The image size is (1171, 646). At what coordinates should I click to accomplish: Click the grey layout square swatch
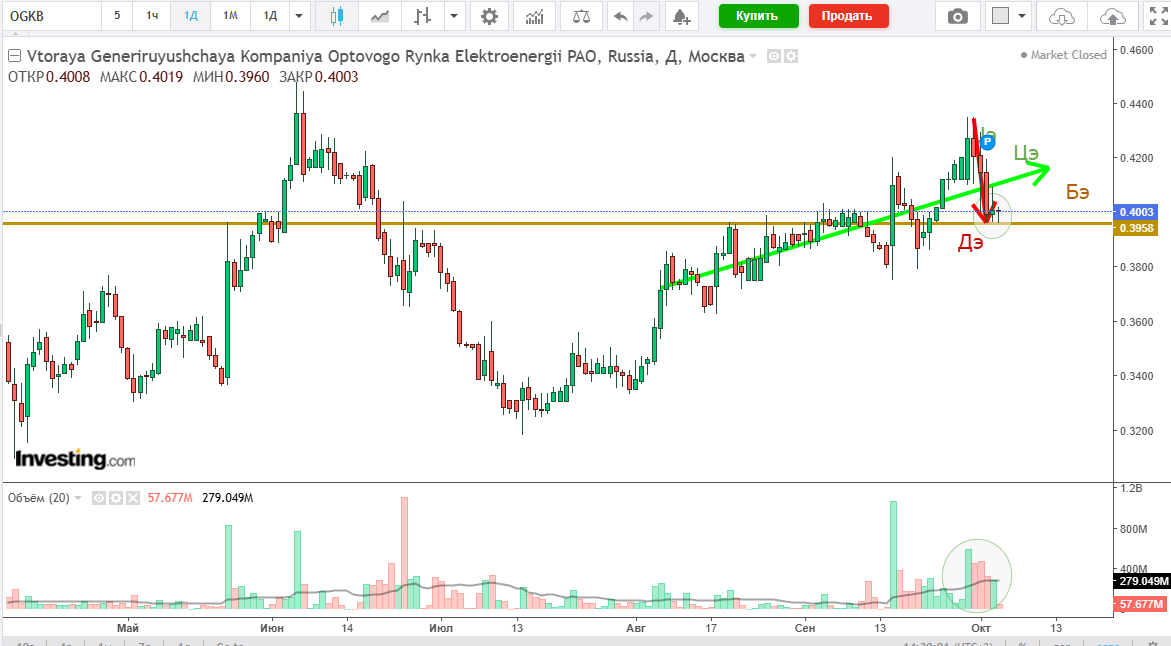coord(1000,16)
